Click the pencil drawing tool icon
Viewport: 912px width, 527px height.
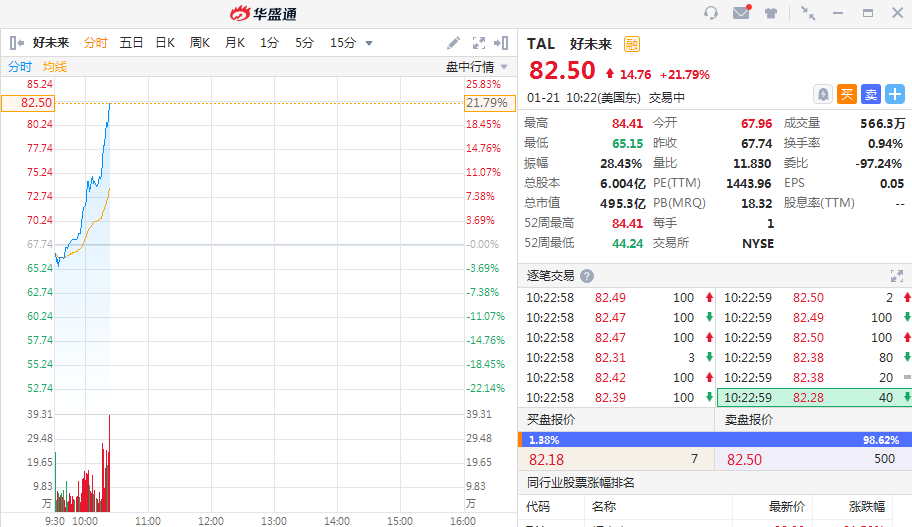(x=453, y=43)
